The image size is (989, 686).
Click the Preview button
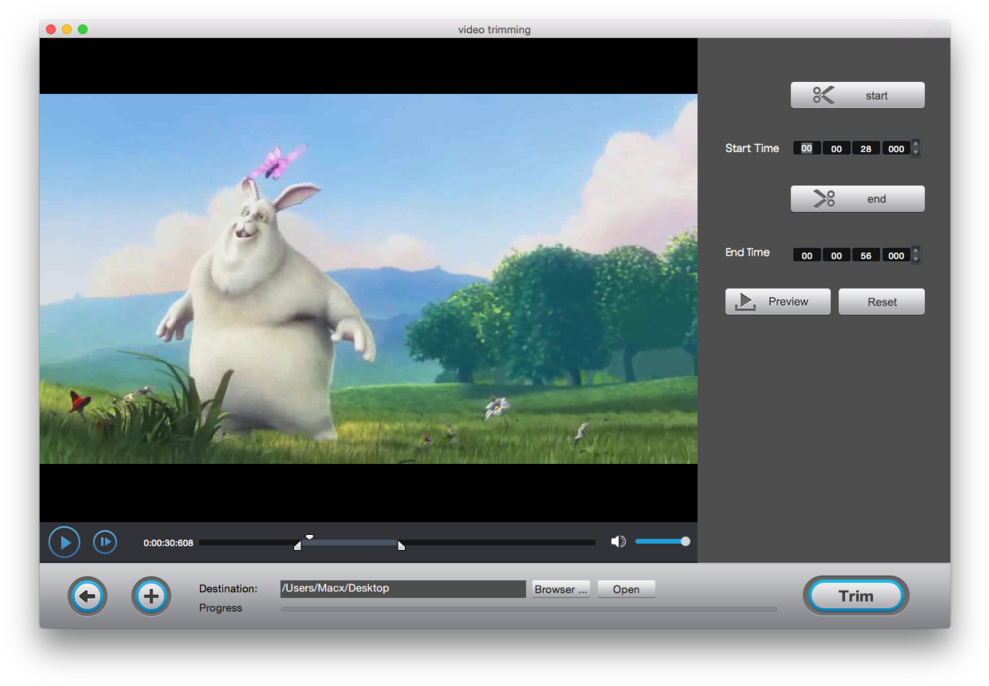778,301
